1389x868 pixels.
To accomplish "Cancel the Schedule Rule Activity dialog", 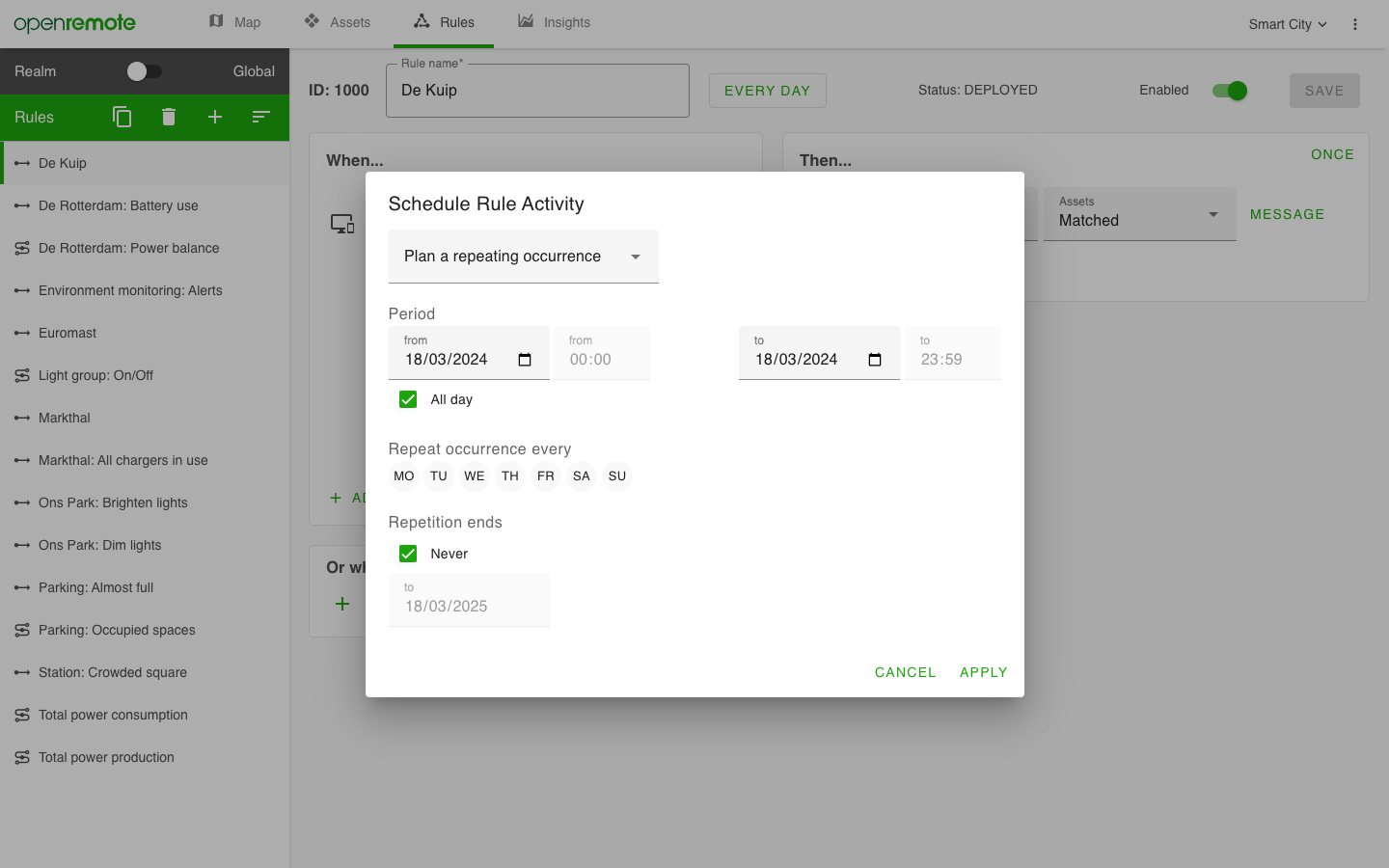I will click(x=905, y=672).
